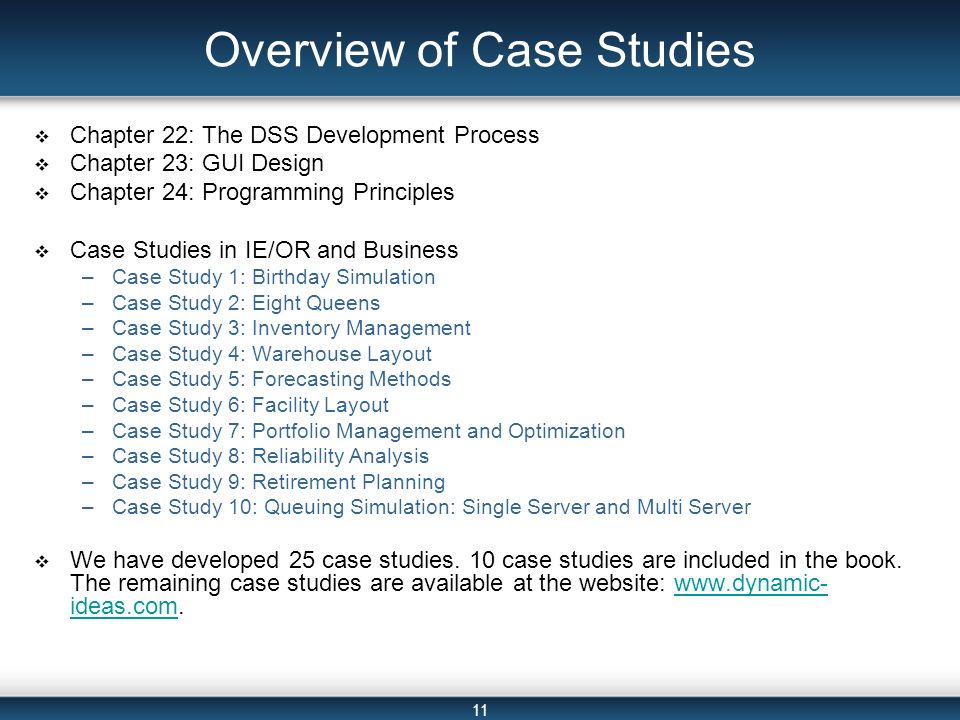The image size is (960, 720).
Task: Open Case Study 2: Eight Queens
Action: [246, 302]
